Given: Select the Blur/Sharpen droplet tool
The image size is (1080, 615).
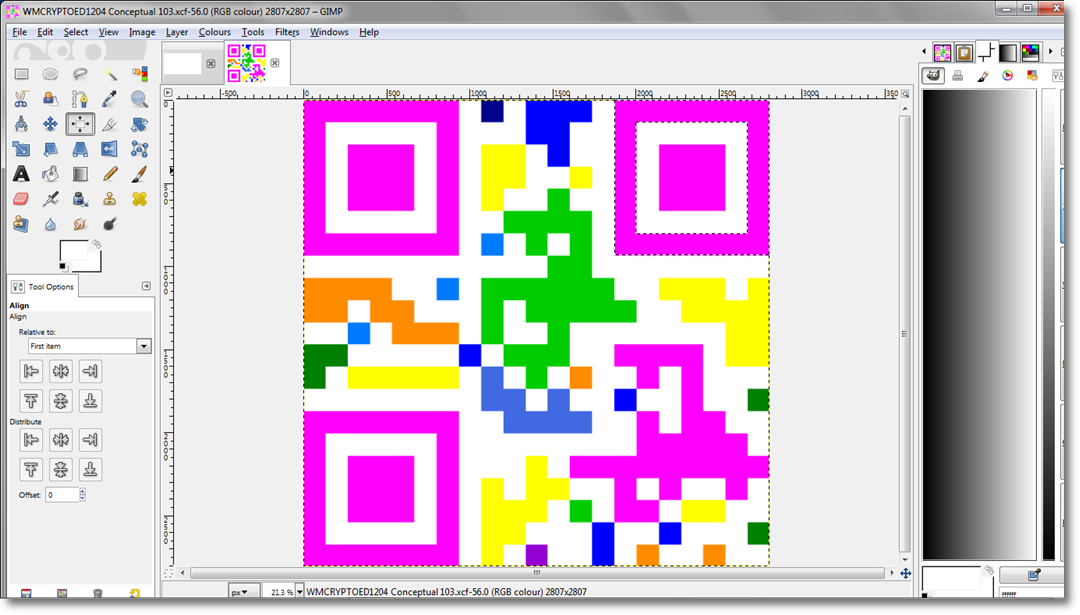Looking at the screenshot, I should coord(50,224).
